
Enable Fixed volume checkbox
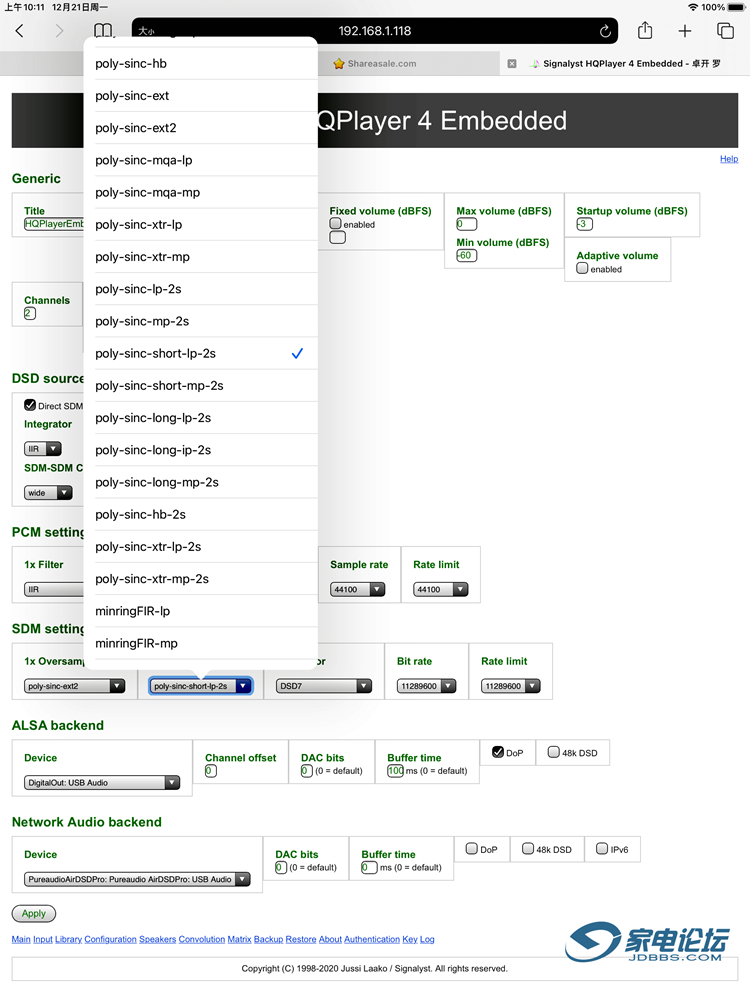[335, 224]
